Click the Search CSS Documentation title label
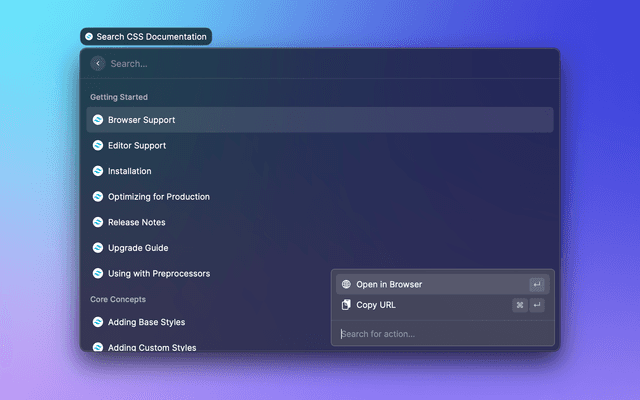Screen dimensions: 640x400 (x=151, y=37)
